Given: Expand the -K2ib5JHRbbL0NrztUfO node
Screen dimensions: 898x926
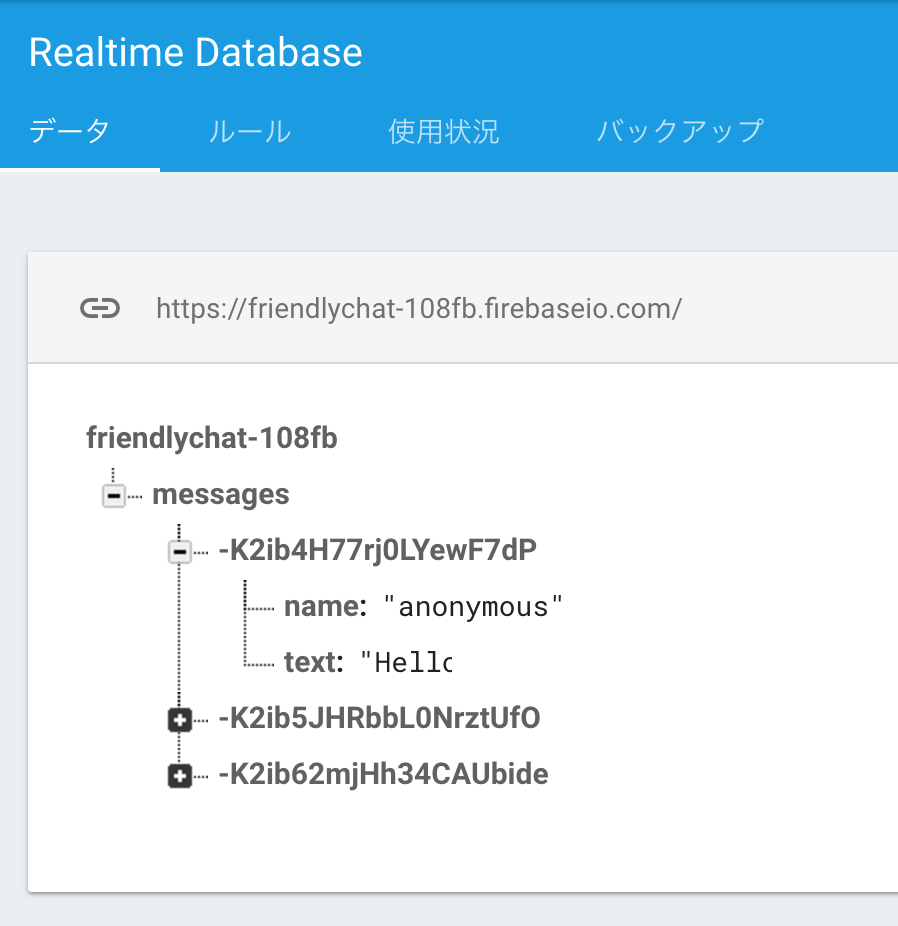Looking at the screenshot, I should [180, 720].
